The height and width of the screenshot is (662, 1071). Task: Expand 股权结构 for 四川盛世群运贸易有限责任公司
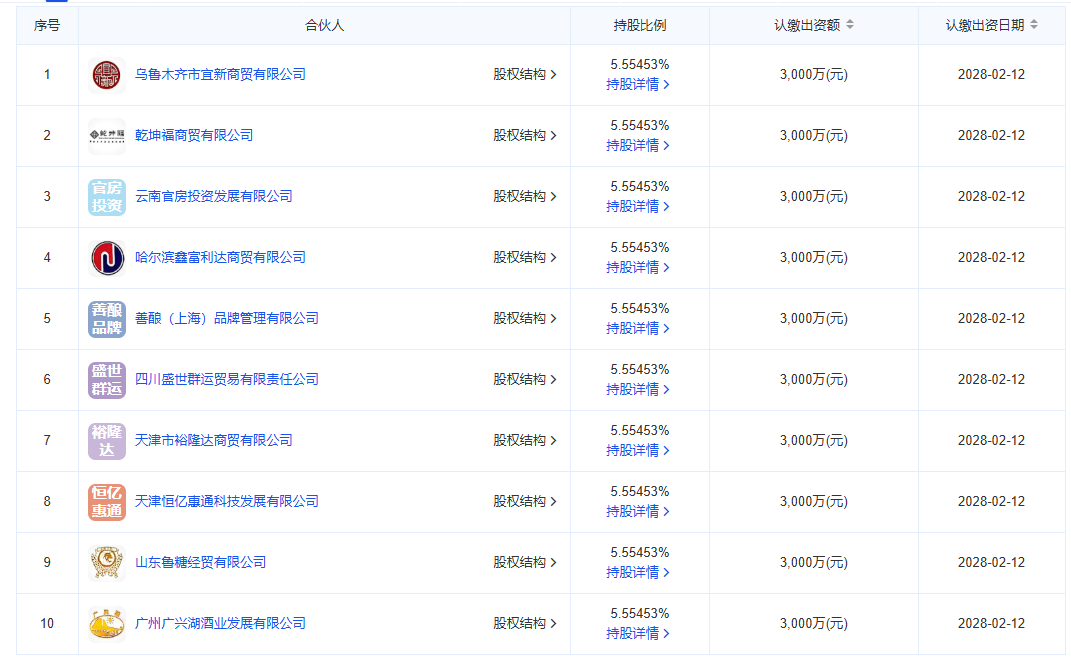[525, 379]
